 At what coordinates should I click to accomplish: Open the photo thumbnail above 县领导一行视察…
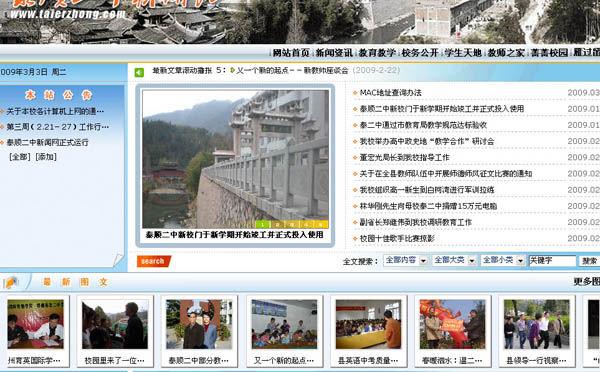point(536,324)
